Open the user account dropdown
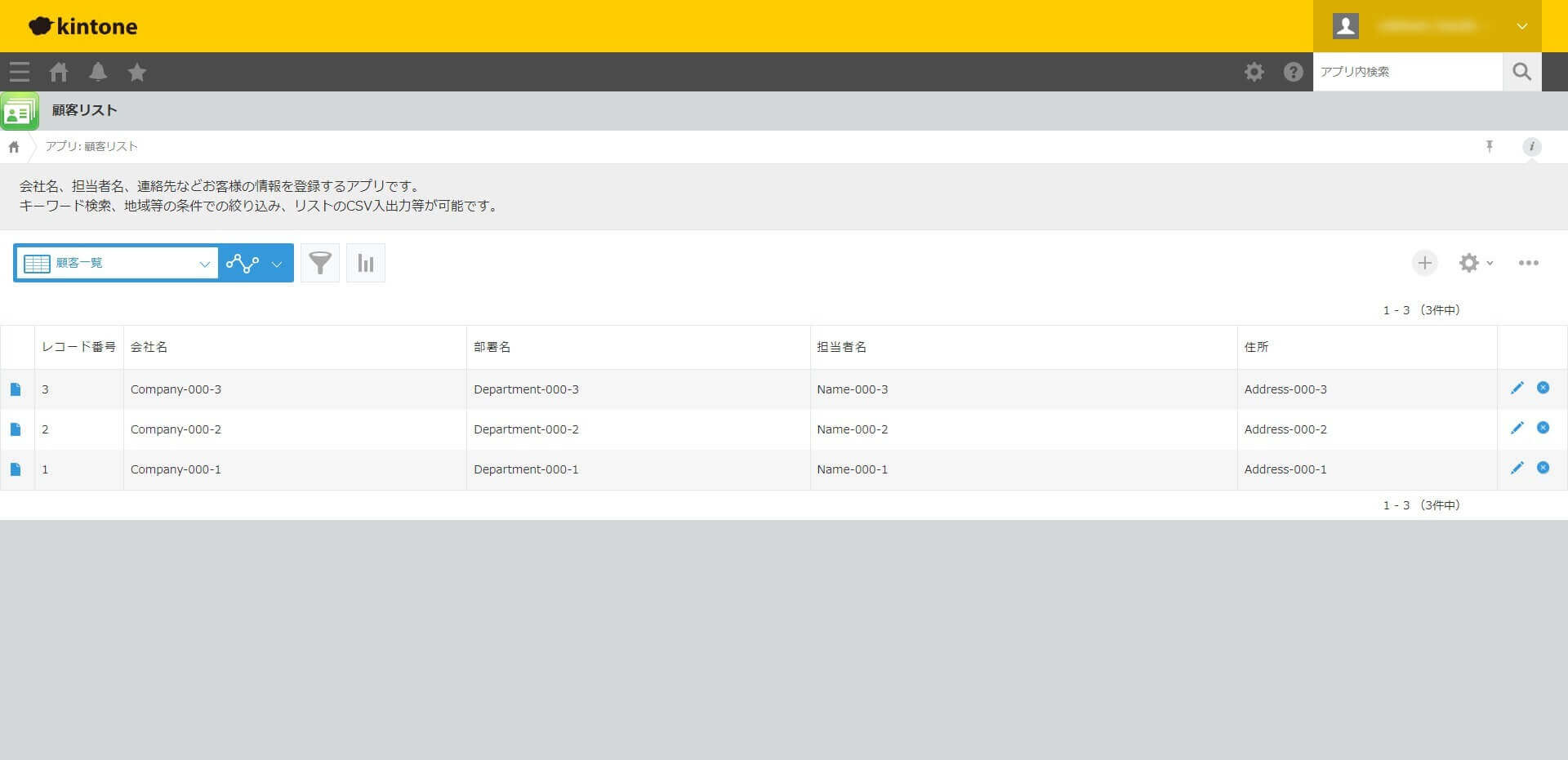Screen dimensions: 1568x760 (x=1428, y=26)
